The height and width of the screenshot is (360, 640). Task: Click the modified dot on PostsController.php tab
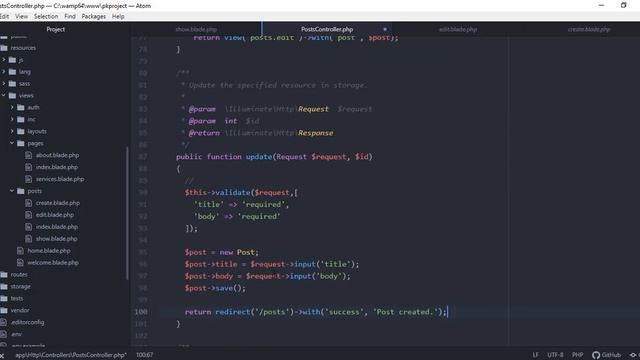(x=385, y=29)
